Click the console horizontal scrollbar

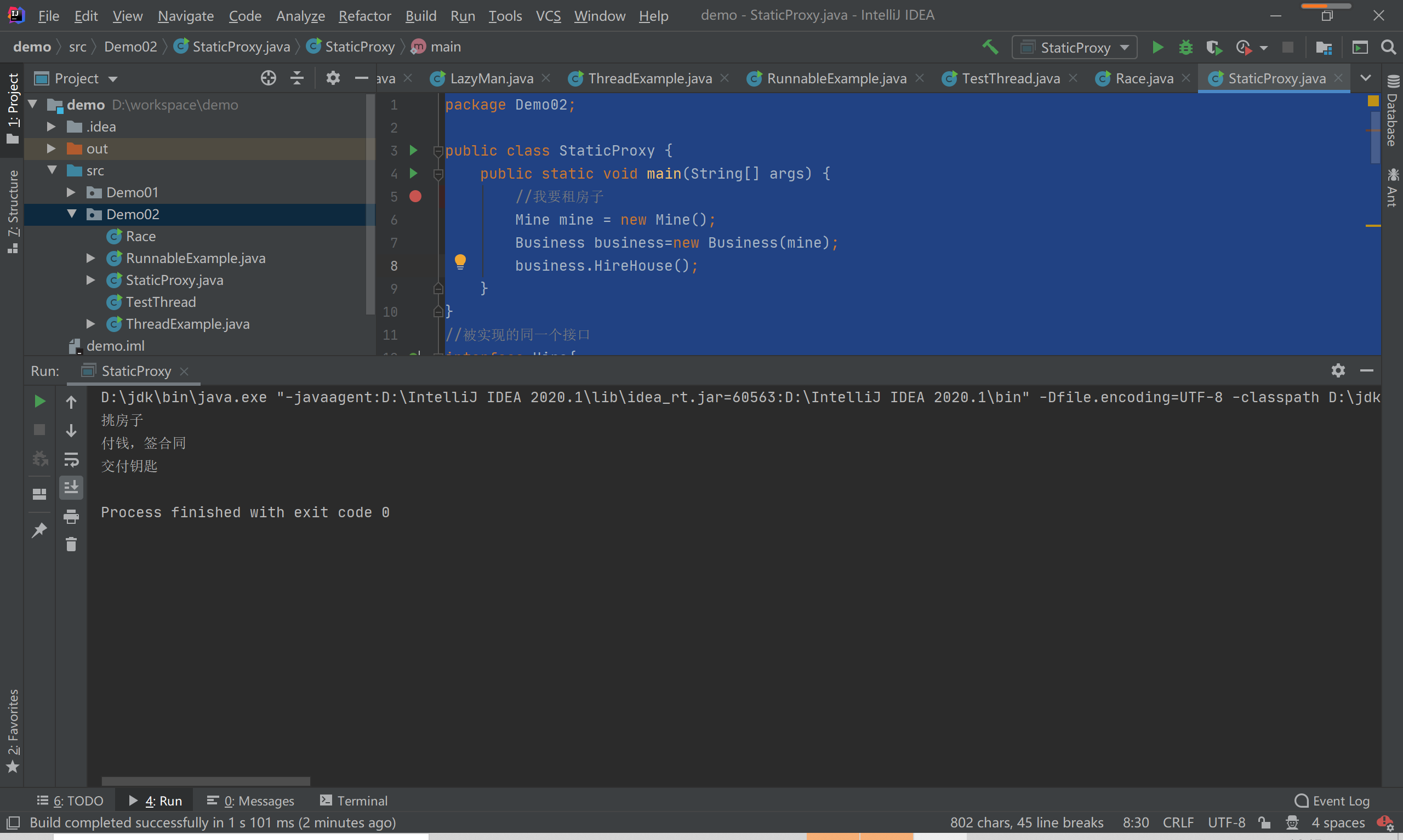pos(206,781)
